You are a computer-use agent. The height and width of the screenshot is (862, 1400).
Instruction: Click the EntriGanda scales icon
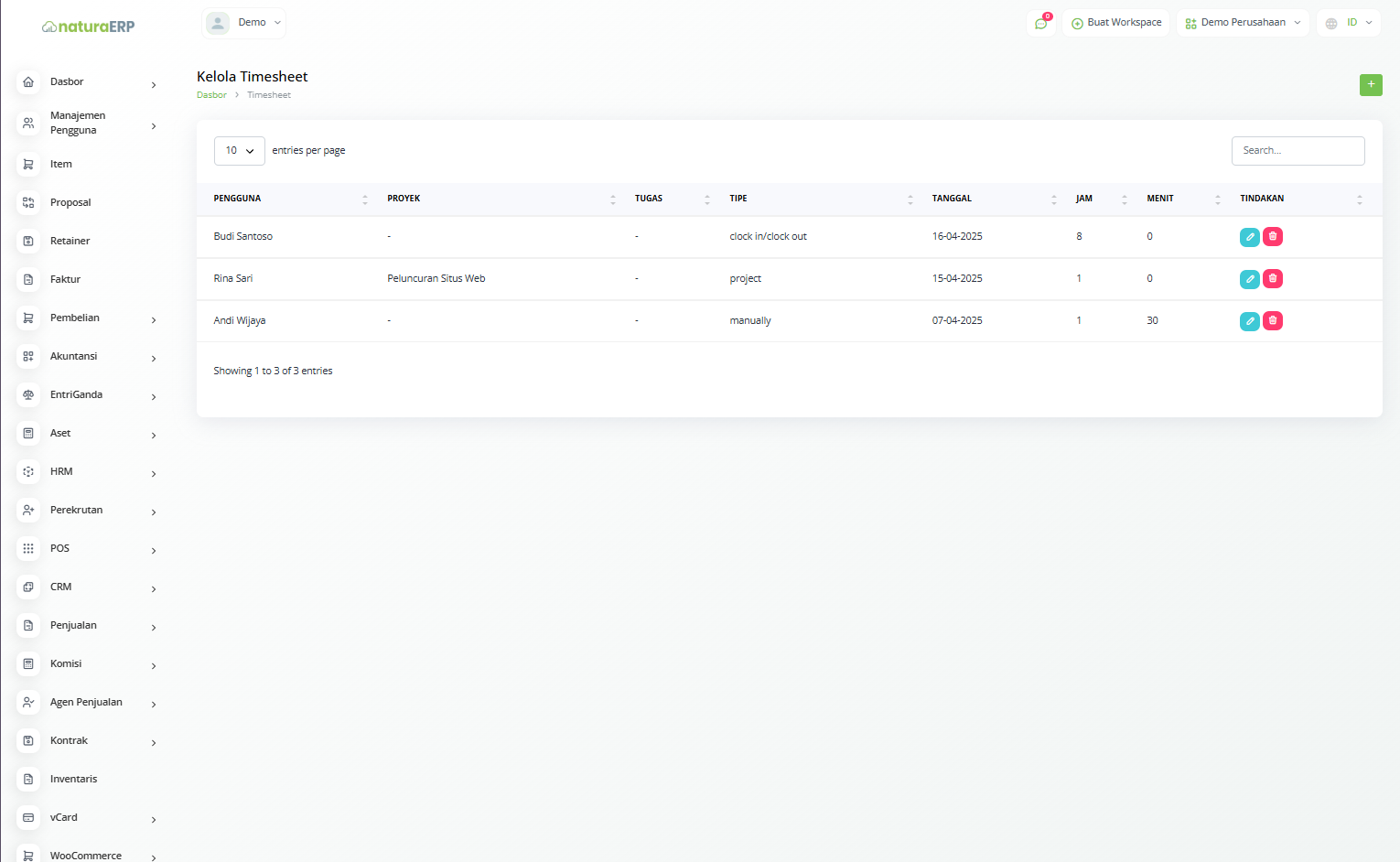click(x=28, y=394)
